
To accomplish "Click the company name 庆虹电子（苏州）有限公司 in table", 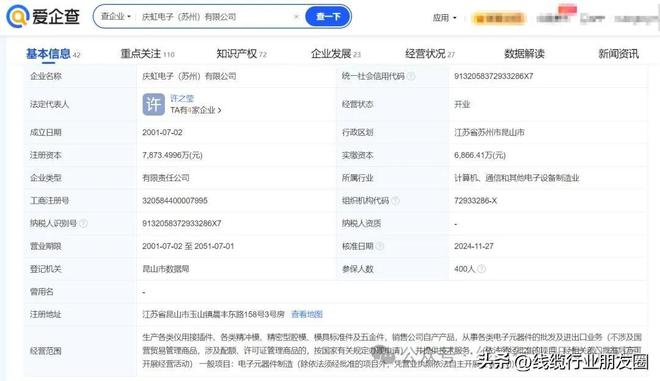I will pos(189,76).
